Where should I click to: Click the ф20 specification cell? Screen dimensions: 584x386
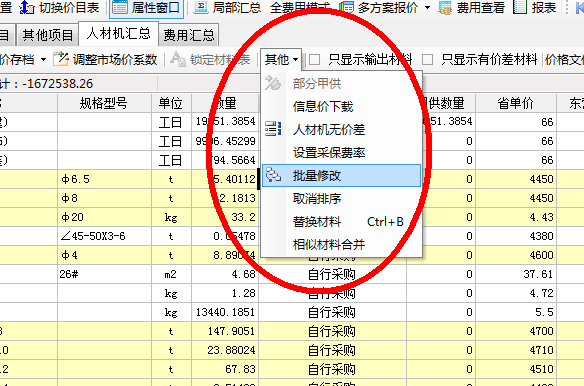[104, 217]
